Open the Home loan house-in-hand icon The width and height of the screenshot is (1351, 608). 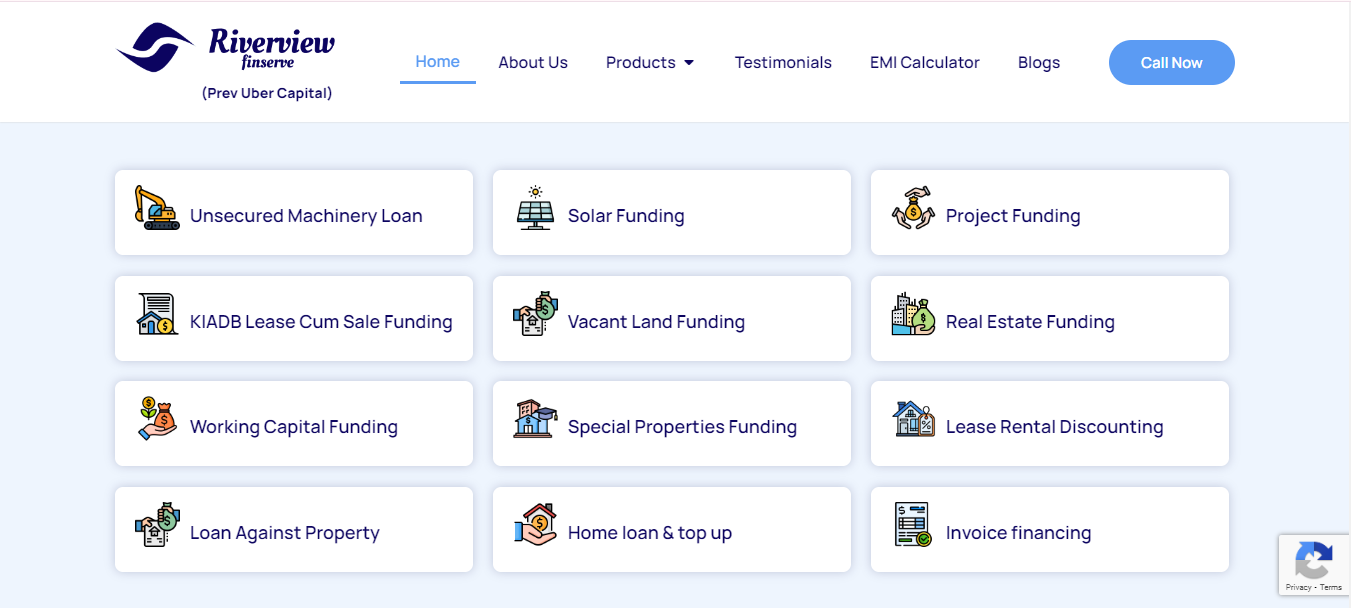(x=535, y=525)
